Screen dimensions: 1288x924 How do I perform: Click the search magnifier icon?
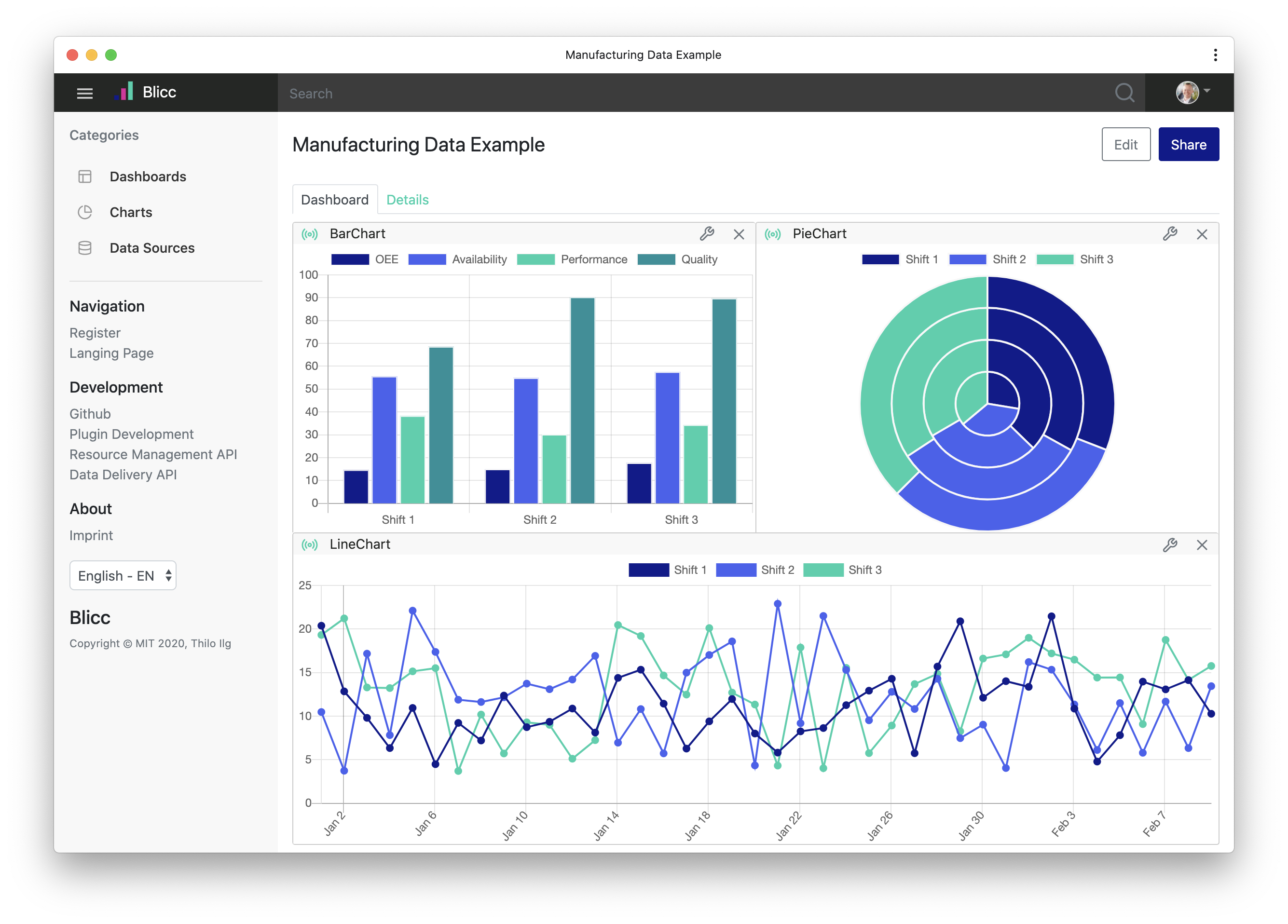pyautogui.click(x=1124, y=93)
